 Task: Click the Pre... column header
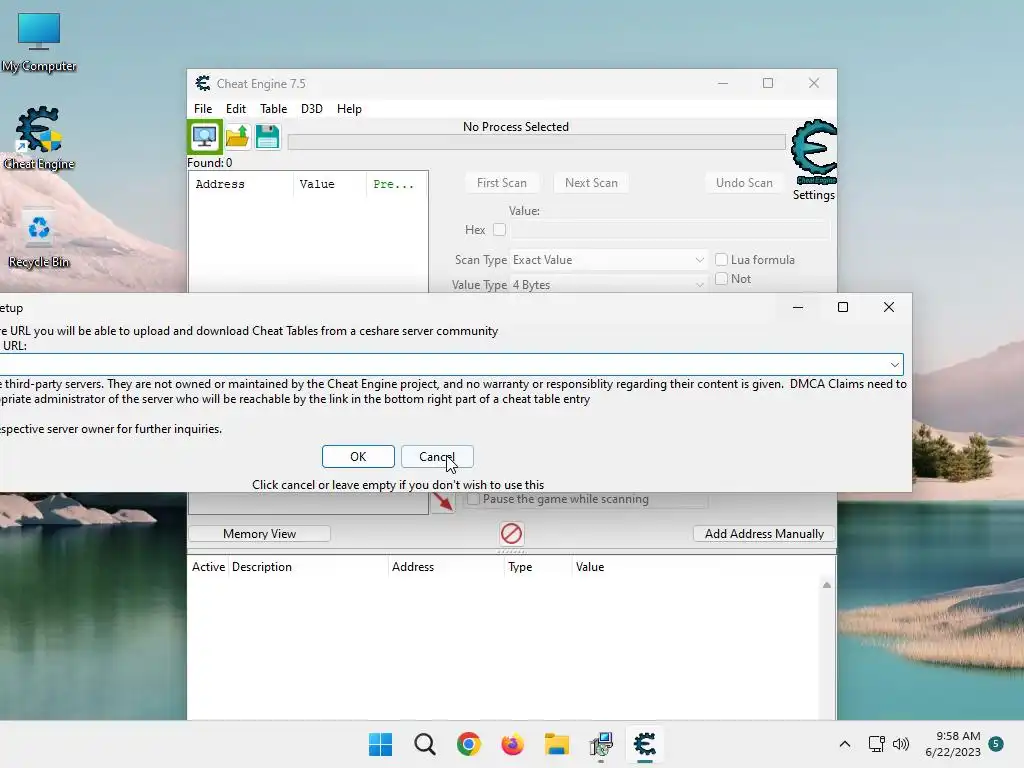point(396,184)
